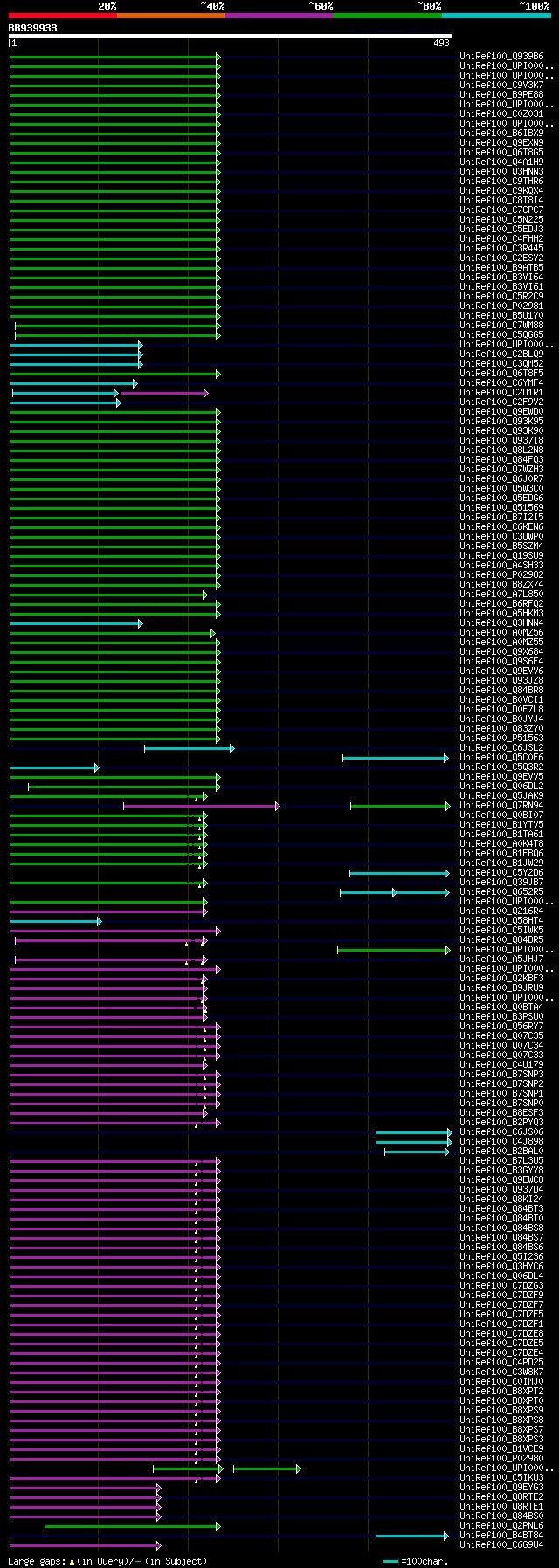Click the purple alignment segment for UniRef100_C2D1R1

point(164,393)
